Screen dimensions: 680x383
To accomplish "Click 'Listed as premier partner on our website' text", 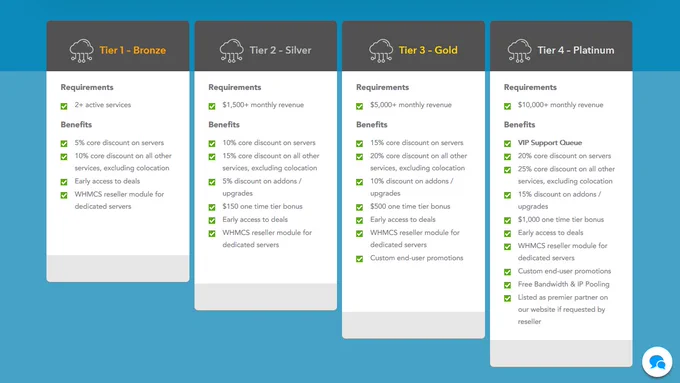I will click(x=563, y=309).
